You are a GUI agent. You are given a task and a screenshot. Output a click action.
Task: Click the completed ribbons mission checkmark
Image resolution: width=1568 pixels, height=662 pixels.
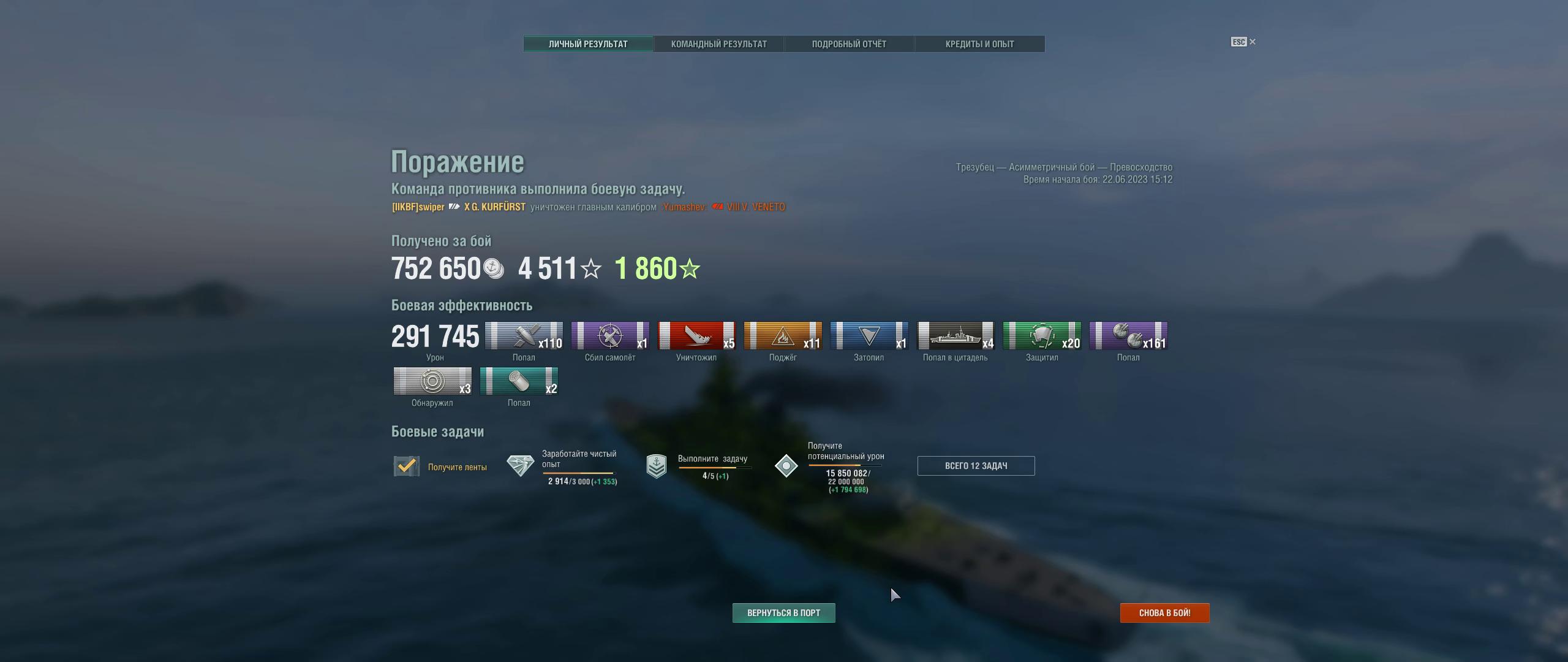(x=406, y=466)
